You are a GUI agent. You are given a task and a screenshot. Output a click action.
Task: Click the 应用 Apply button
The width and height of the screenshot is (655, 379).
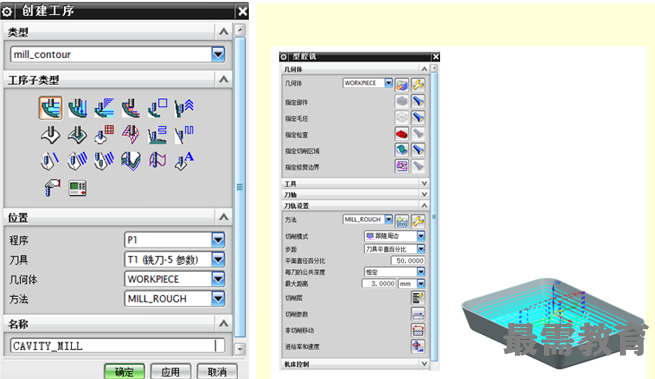coord(170,371)
